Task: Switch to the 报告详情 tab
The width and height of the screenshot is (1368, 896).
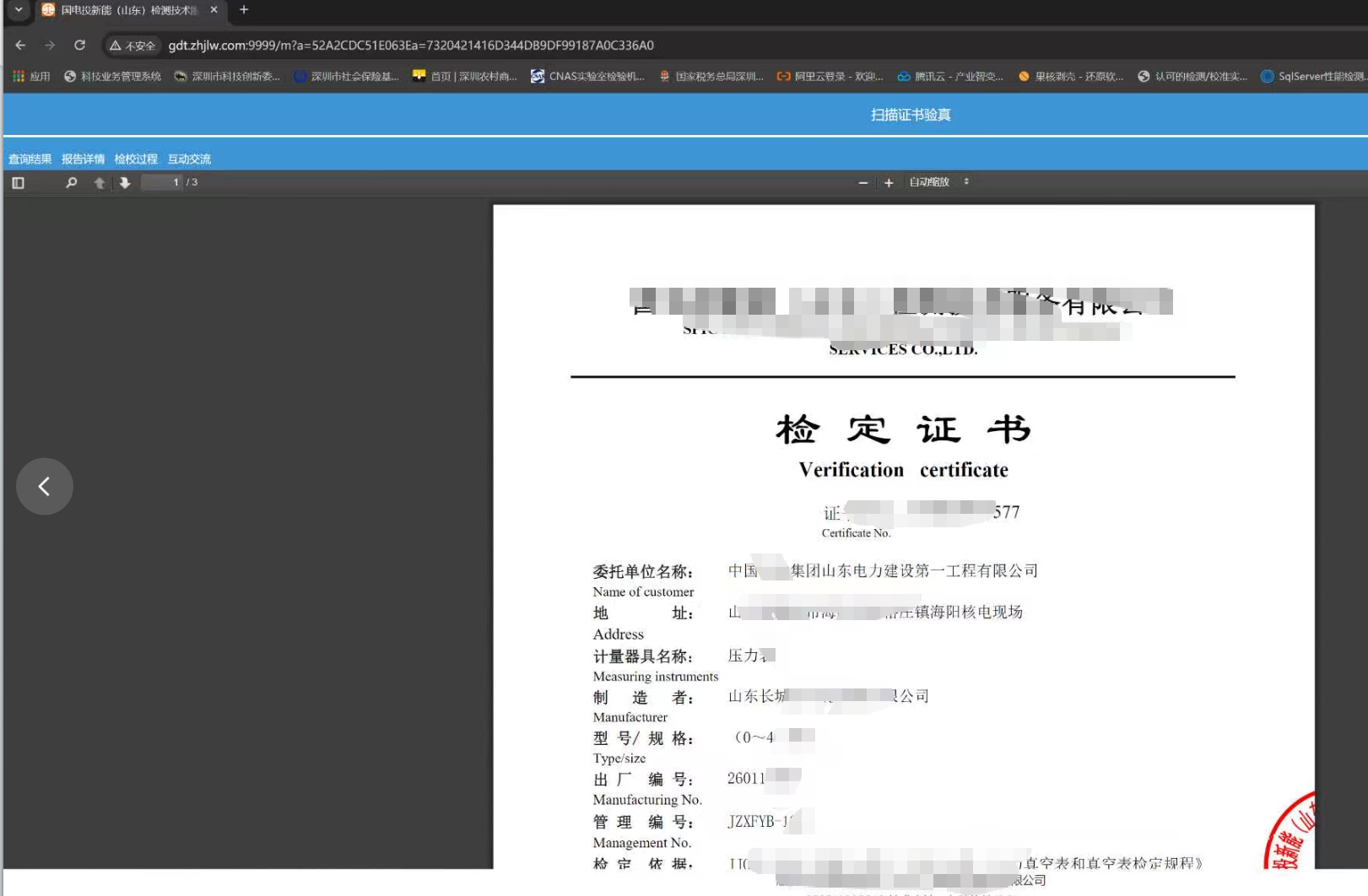Action: pyautogui.click(x=83, y=159)
